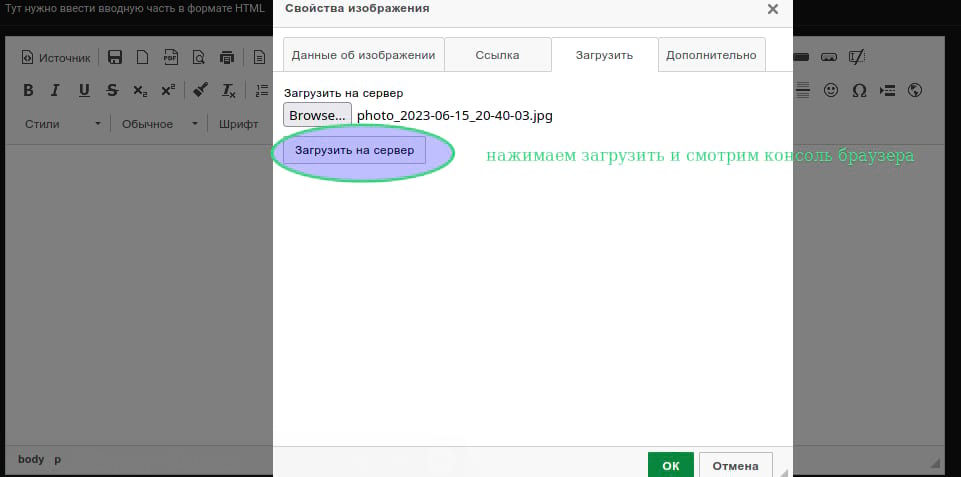The height and width of the screenshot is (477, 961).
Task: Select body in the elements path
Action: (x=31, y=459)
